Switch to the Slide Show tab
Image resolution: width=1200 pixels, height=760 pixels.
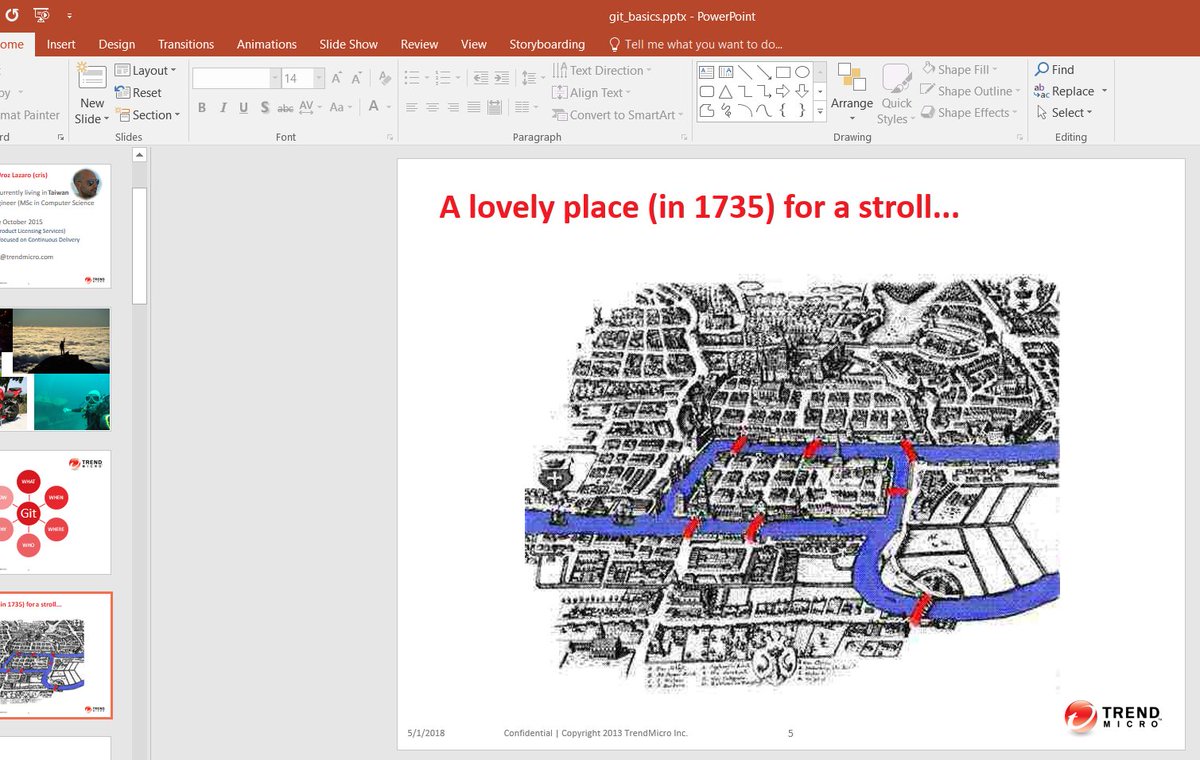(349, 44)
